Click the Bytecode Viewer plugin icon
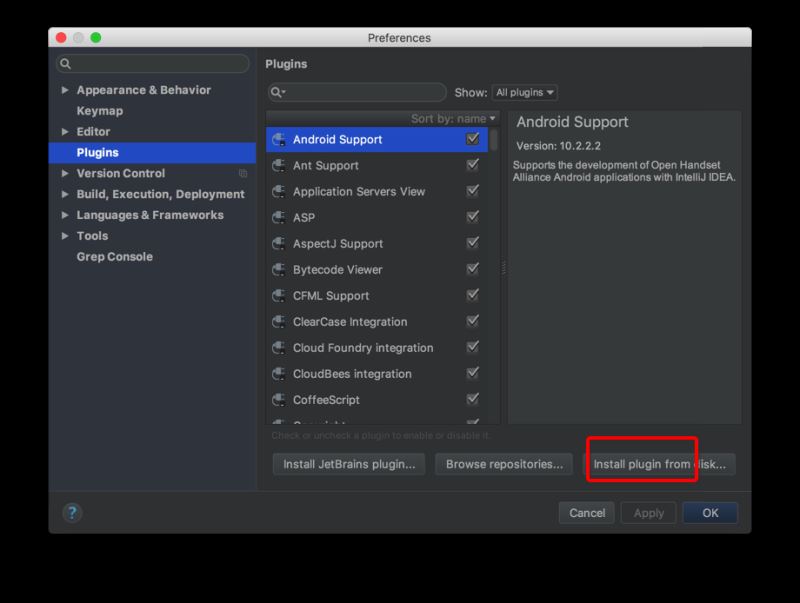Screen dimensions: 800x603 pyautogui.click(x=280, y=270)
